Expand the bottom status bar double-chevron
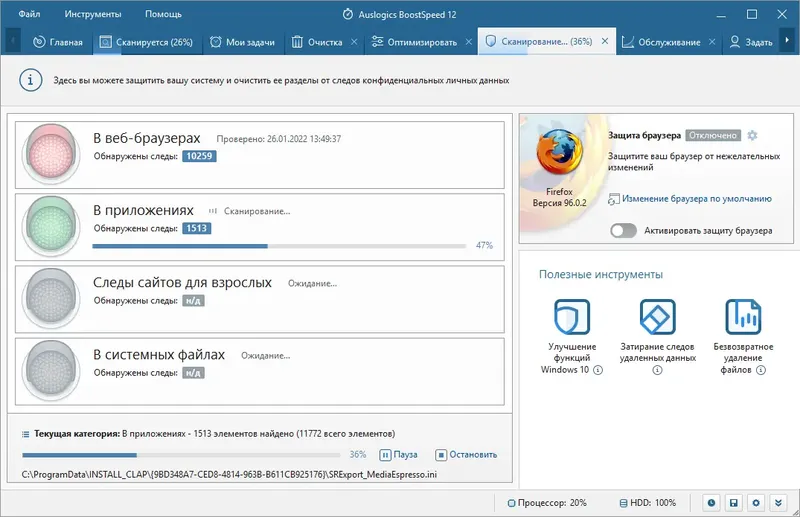The height and width of the screenshot is (517, 800). pyautogui.click(x=778, y=503)
